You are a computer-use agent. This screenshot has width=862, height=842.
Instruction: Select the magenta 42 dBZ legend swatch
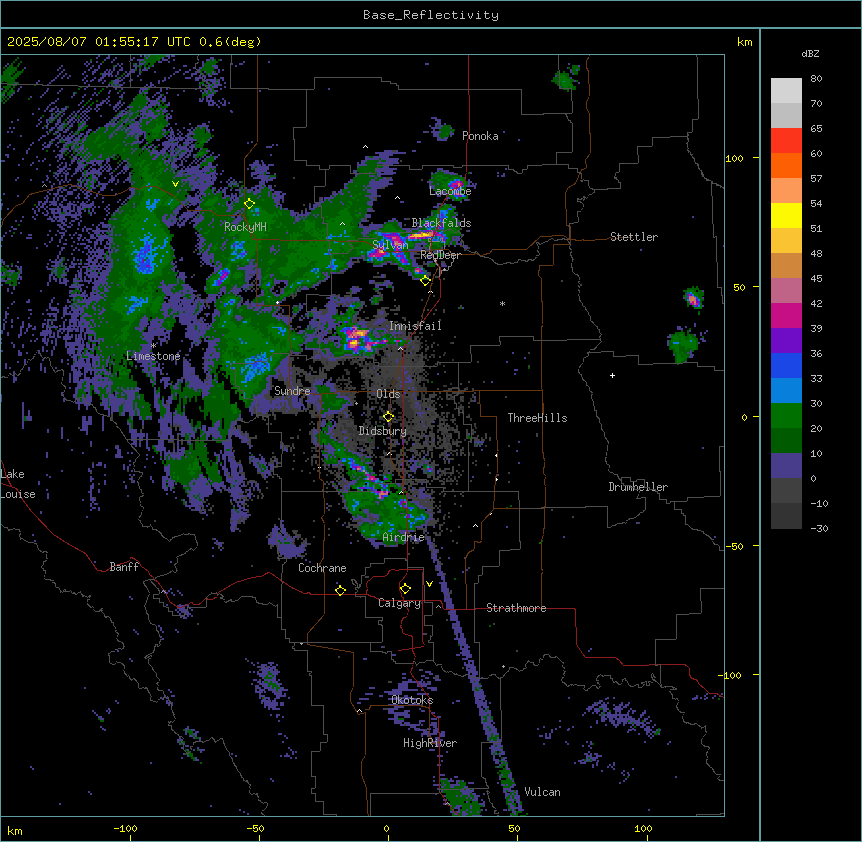[786, 315]
